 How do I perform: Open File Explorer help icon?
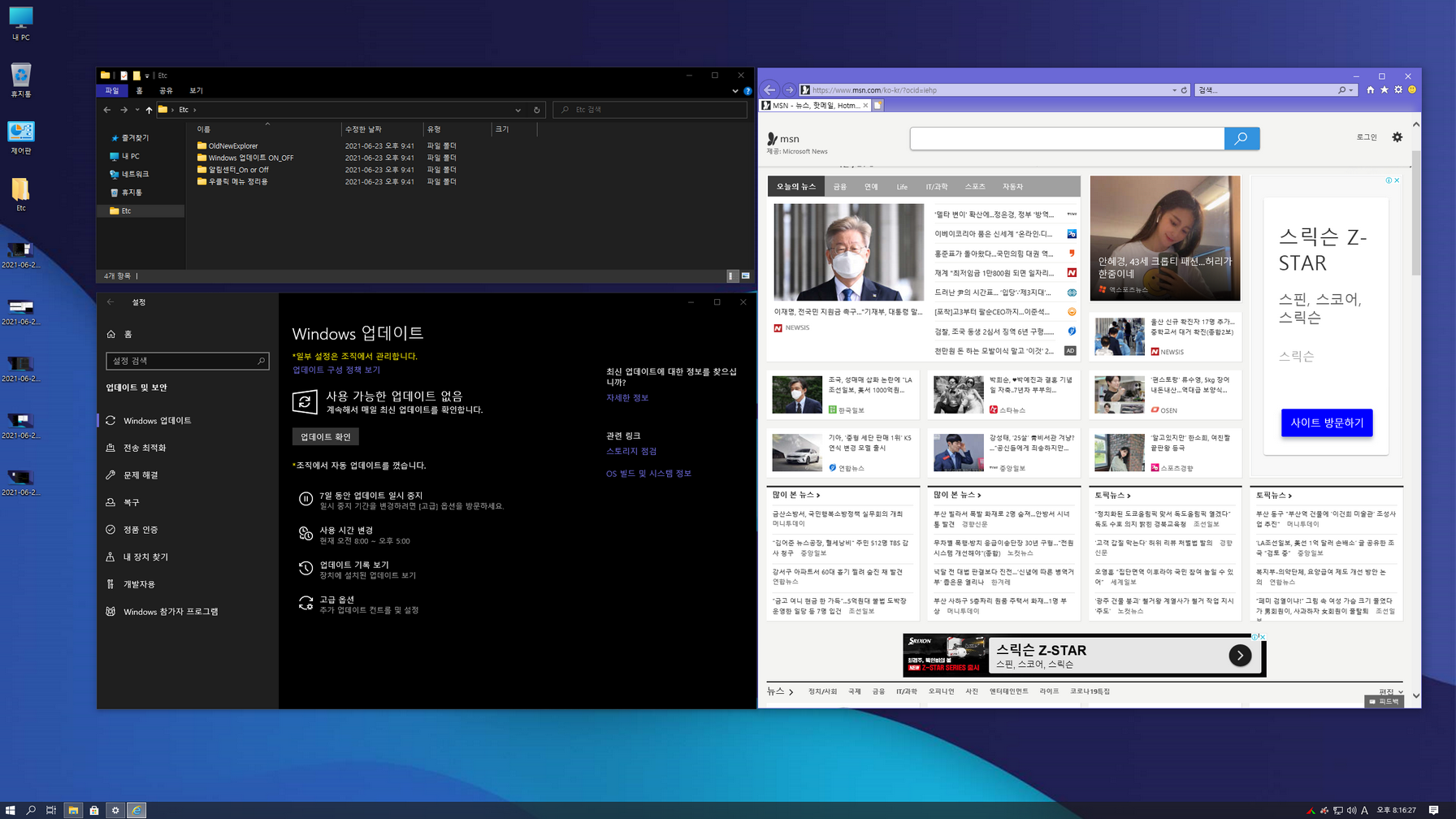coord(747,91)
